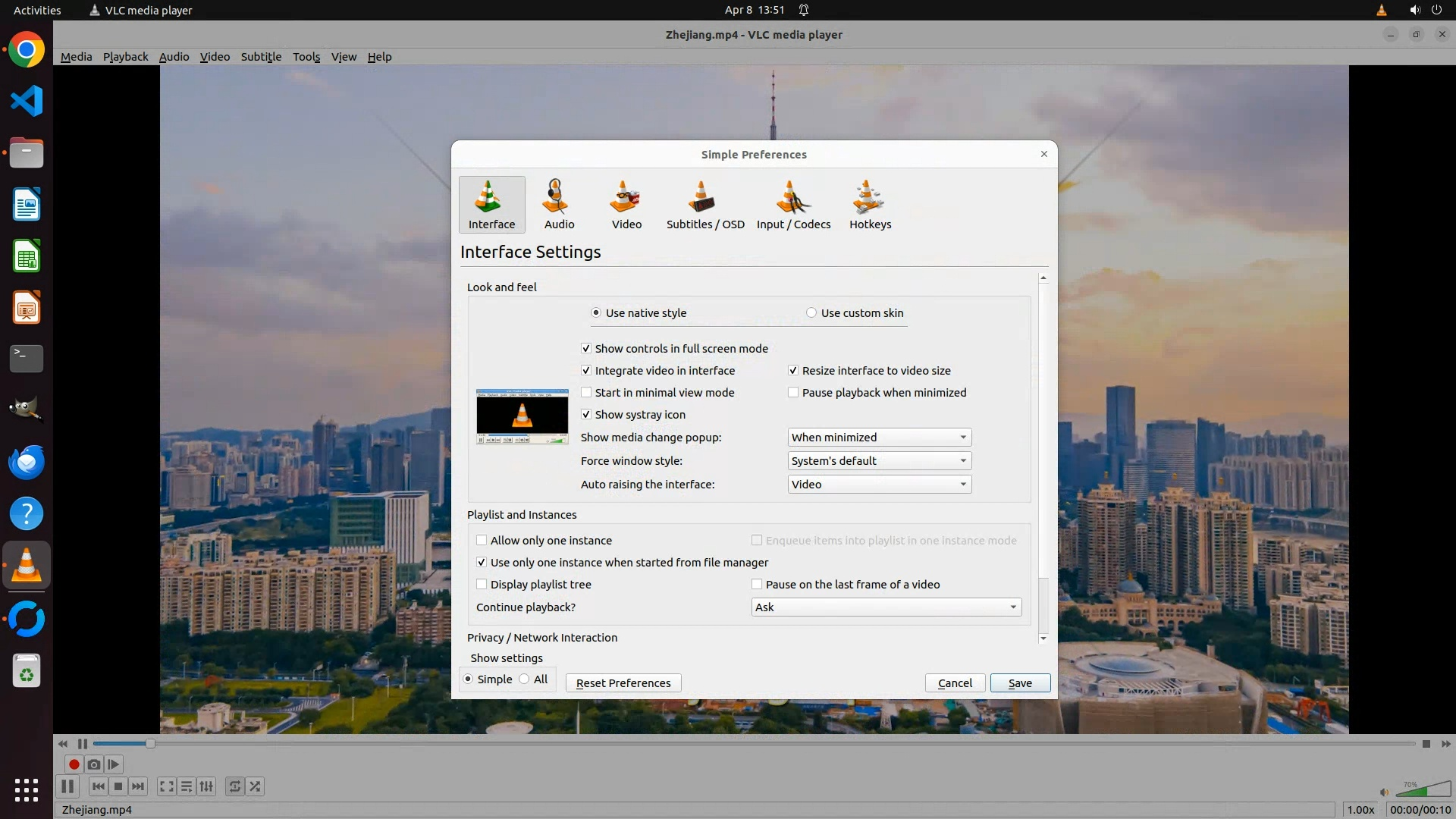Screen dimensions: 1456x819
Task: Open the Playback menu
Action: 125,57
